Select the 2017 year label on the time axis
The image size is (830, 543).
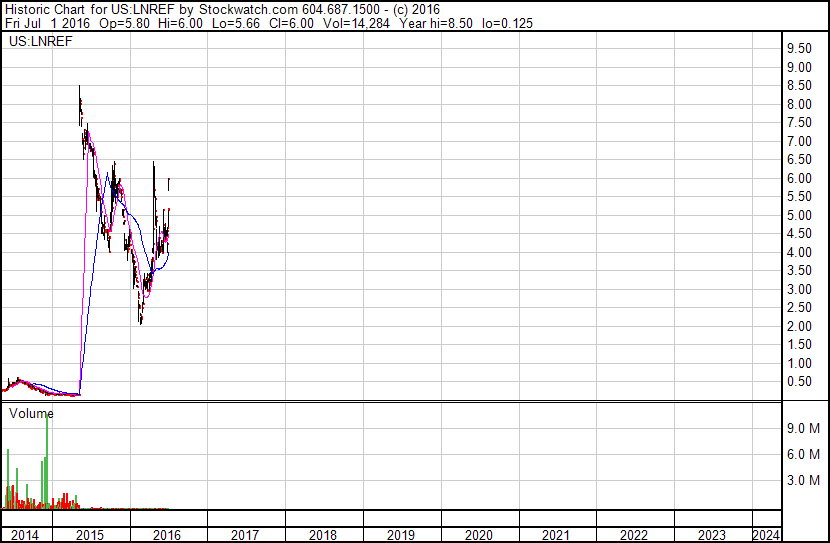click(x=245, y=535)
